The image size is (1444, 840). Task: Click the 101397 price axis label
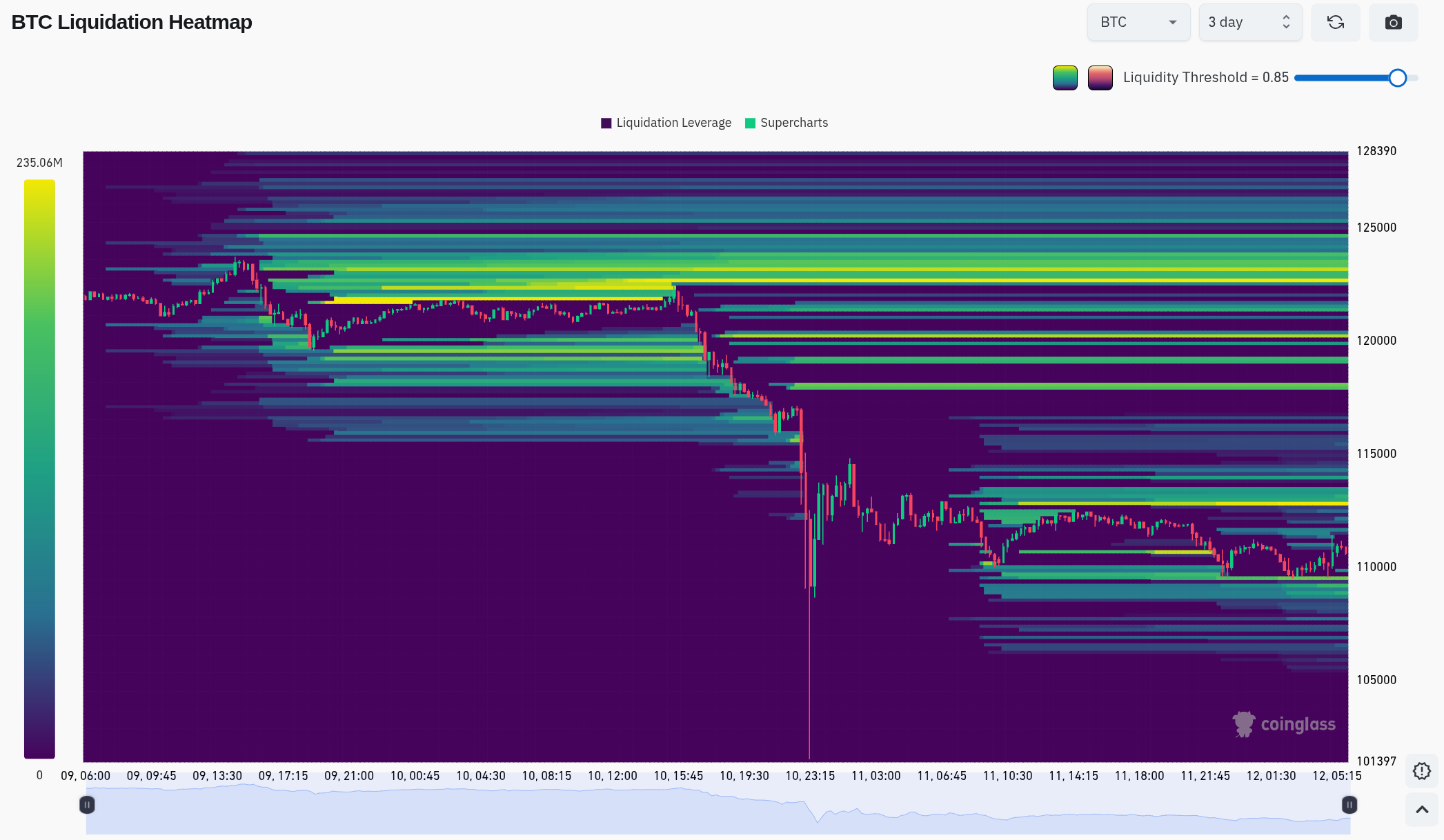coord(1376,761)
